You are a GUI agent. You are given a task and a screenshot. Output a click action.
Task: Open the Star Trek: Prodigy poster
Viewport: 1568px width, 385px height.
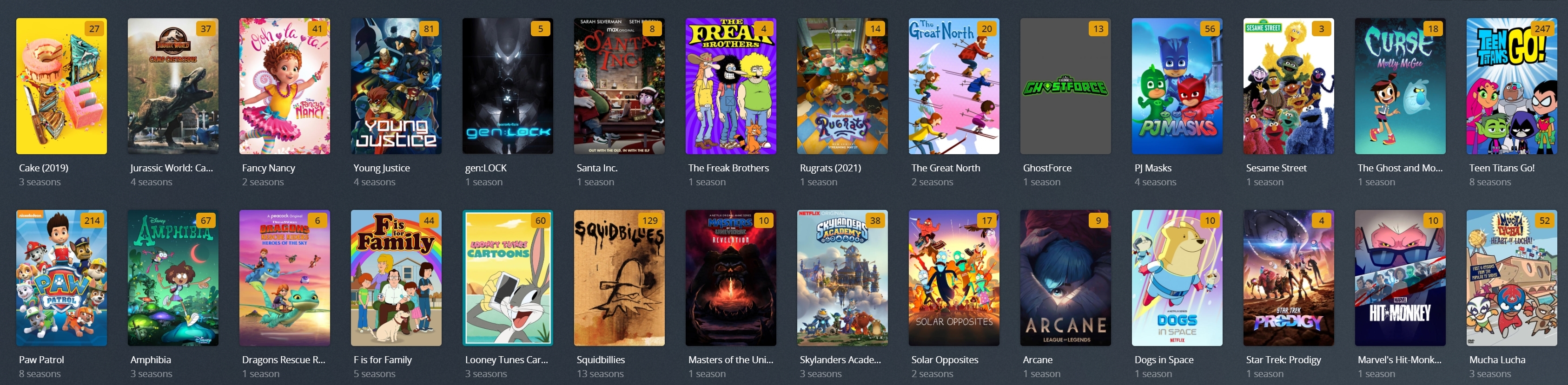coord(1289,278)
